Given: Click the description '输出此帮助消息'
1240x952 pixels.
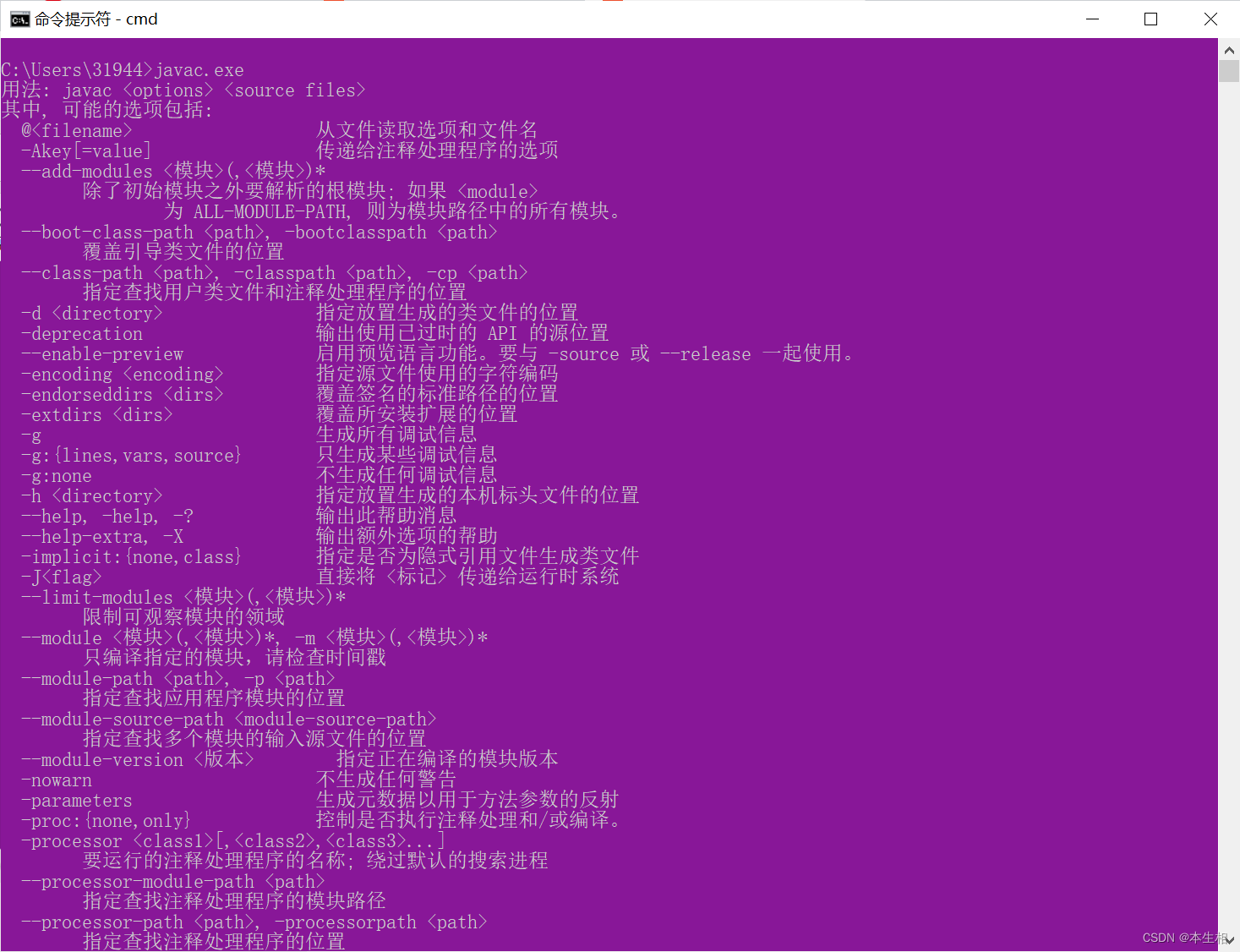Looking at the screenshot, I should [x=386, y=516].
